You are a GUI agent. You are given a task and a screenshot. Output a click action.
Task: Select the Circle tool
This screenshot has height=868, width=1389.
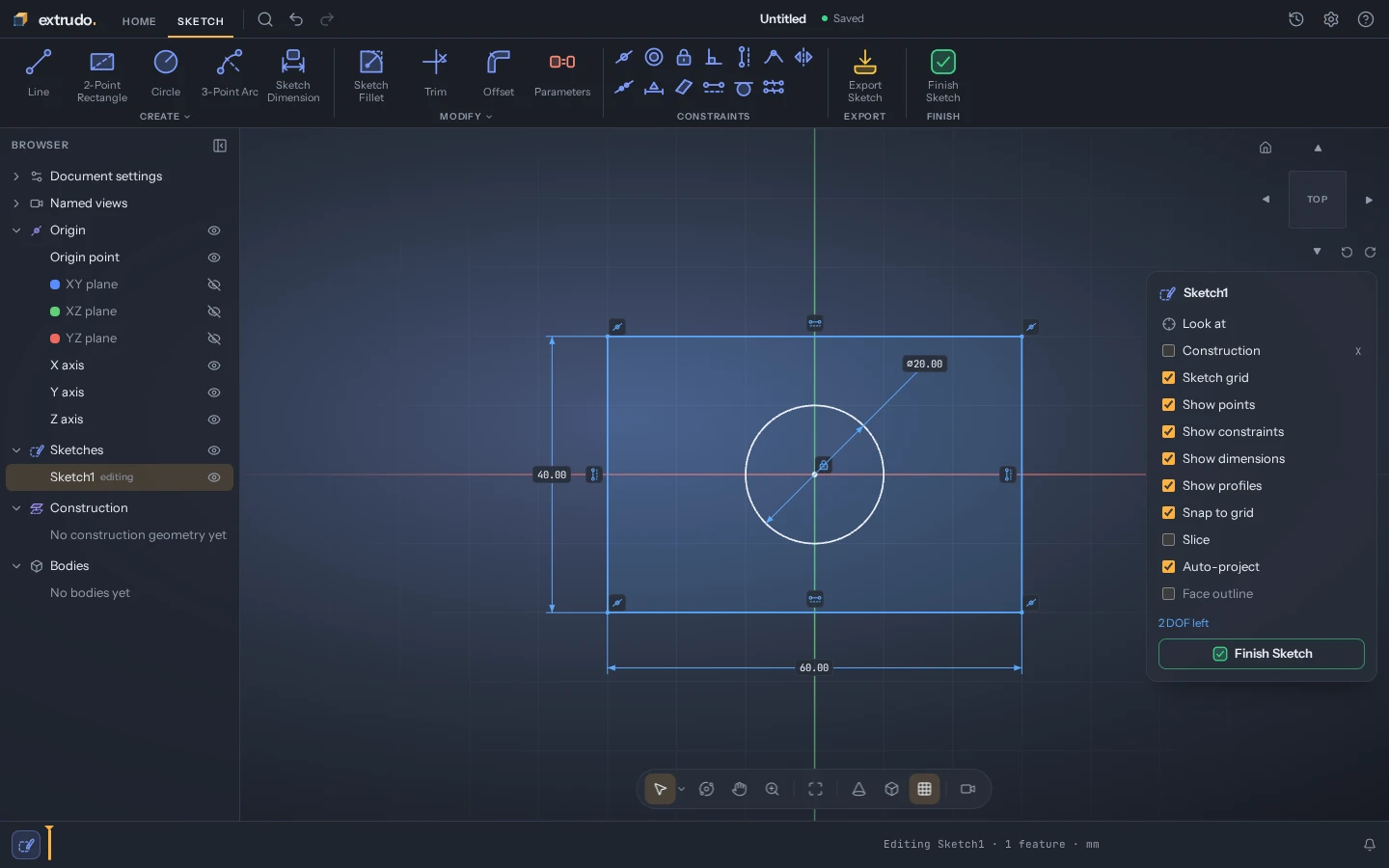point(166,73)
